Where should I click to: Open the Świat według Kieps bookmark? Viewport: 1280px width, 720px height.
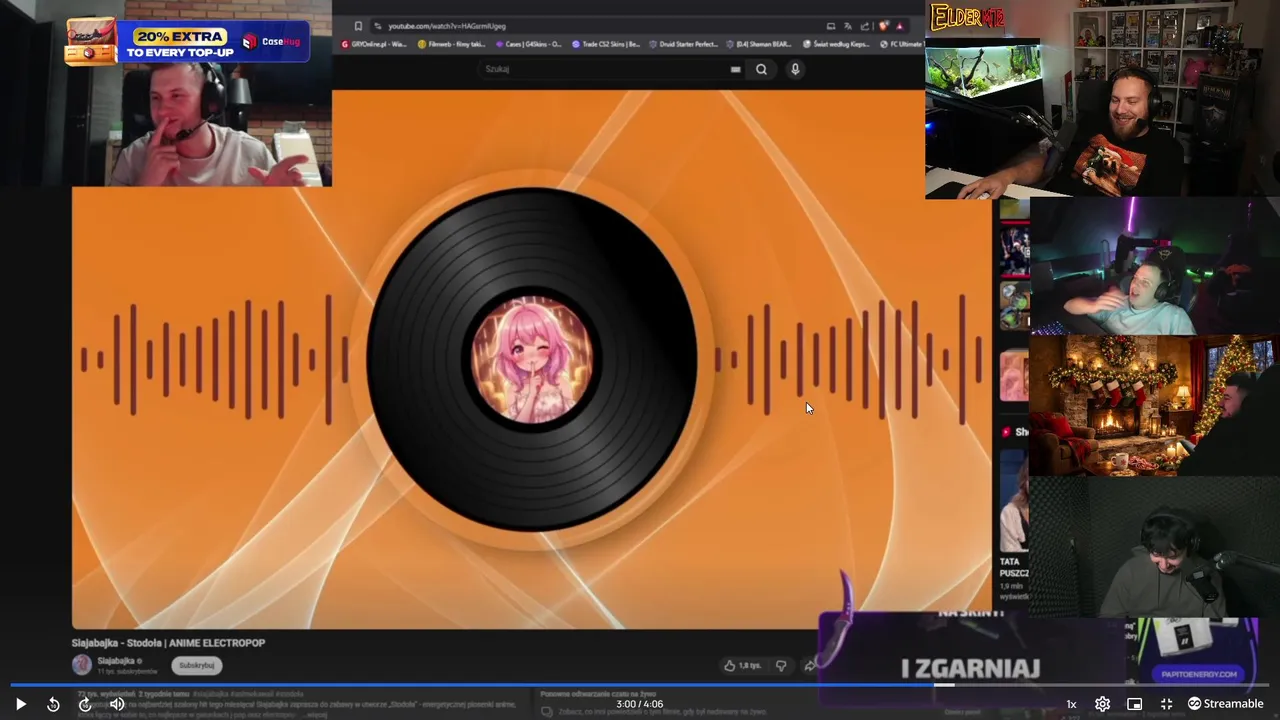836,44
